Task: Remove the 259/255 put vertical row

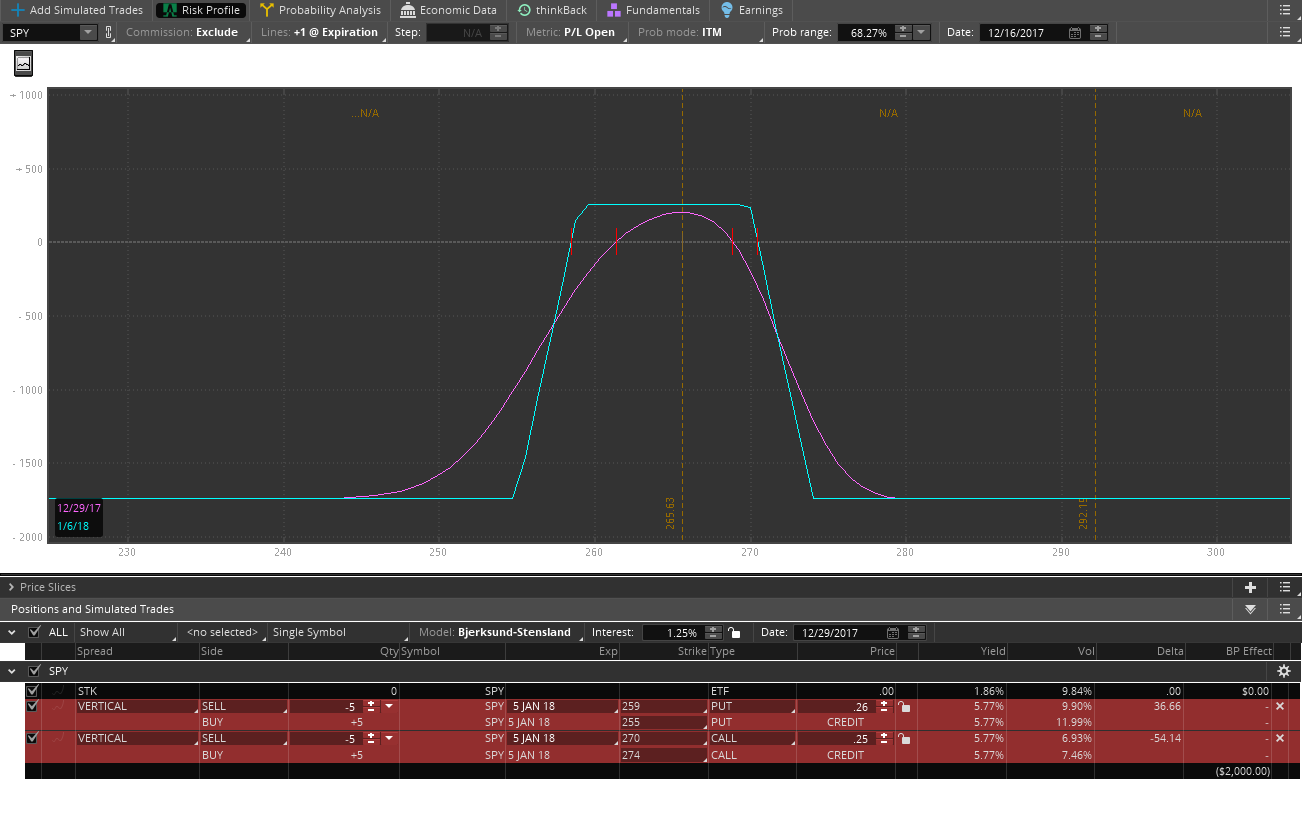Action: (1280, 706)
